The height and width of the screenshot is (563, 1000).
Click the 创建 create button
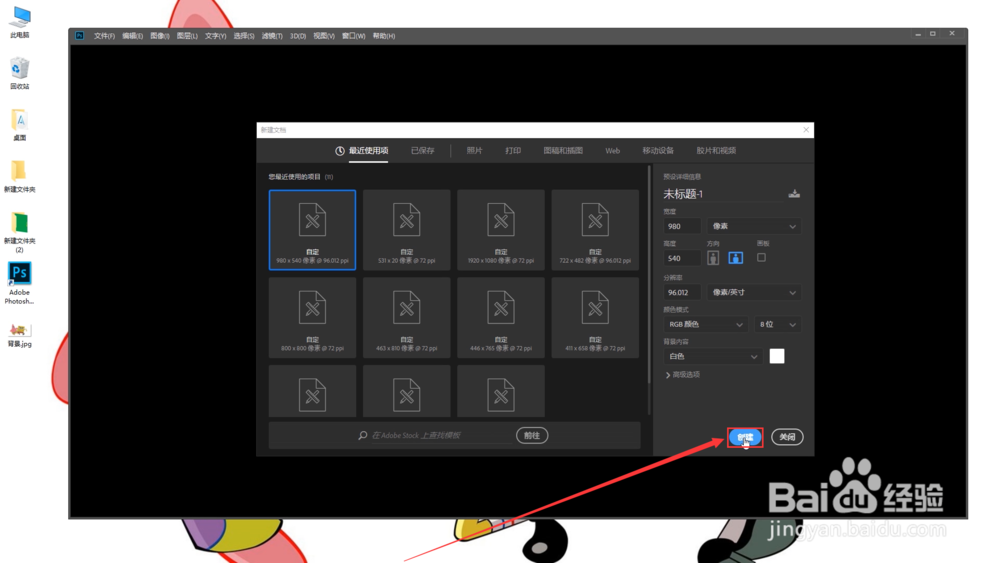tap(745, 437)
